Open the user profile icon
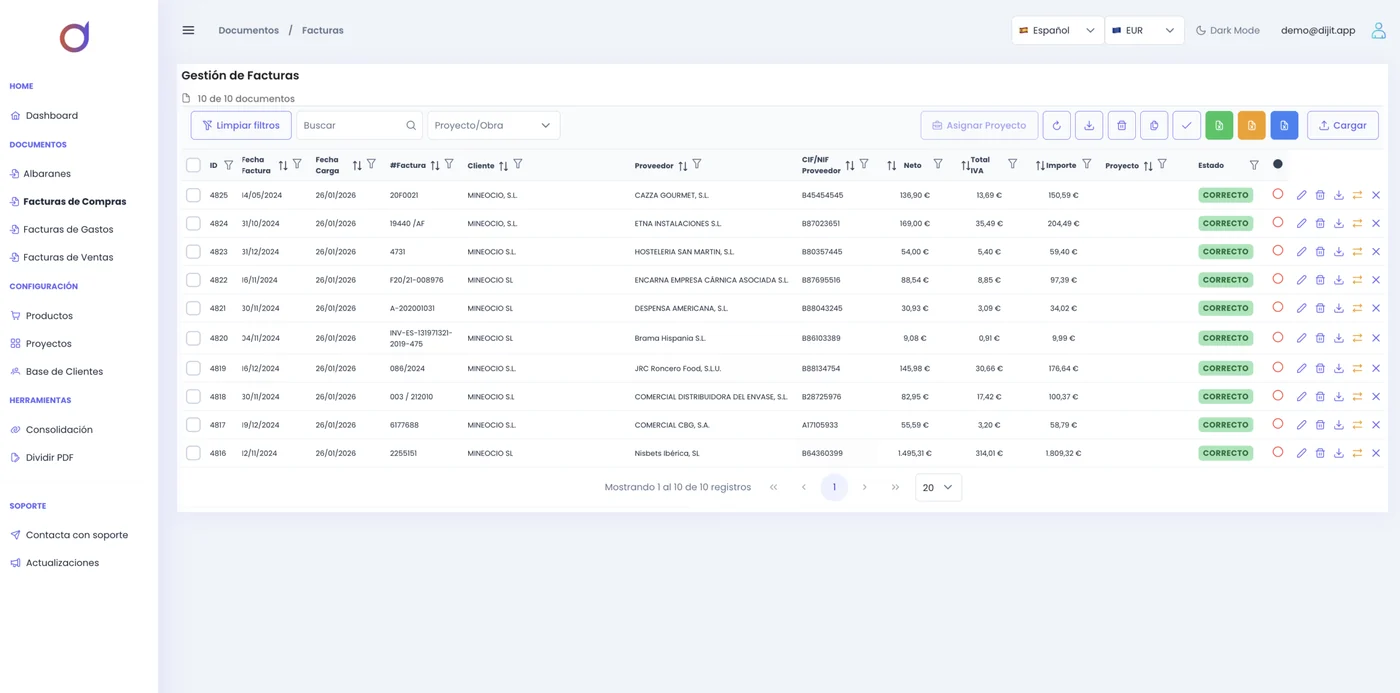This screenshot has width=1400, height=693. [x=1378, y=30]
